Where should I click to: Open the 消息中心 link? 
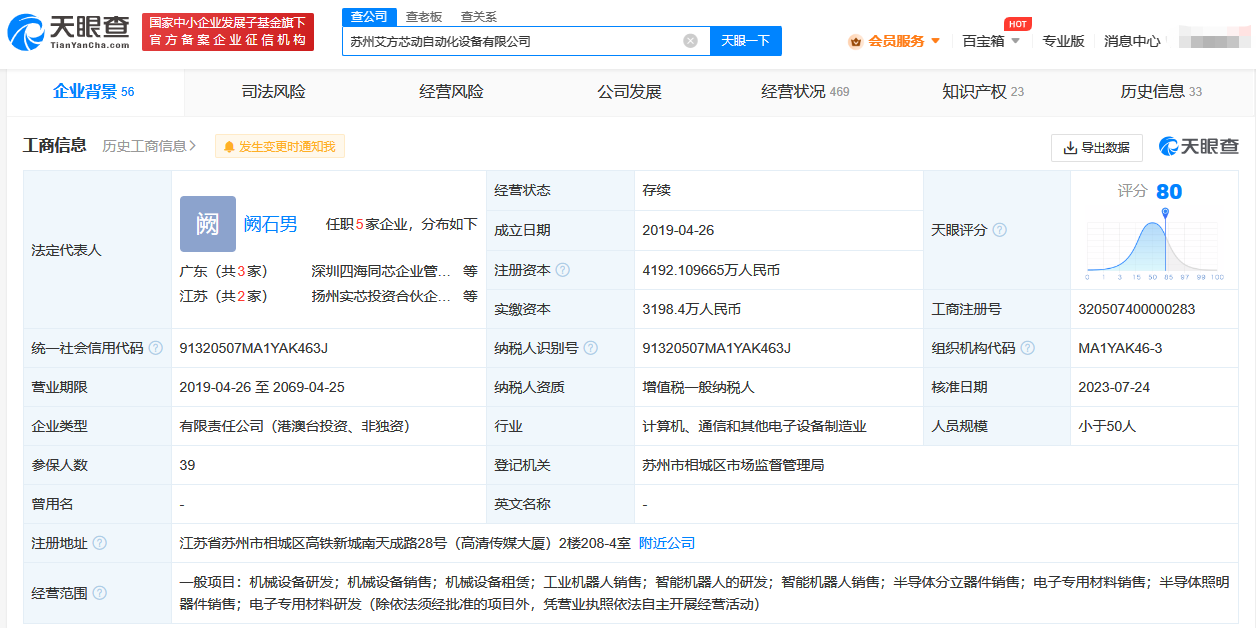pyautogui.click(x=1132, y=41)
